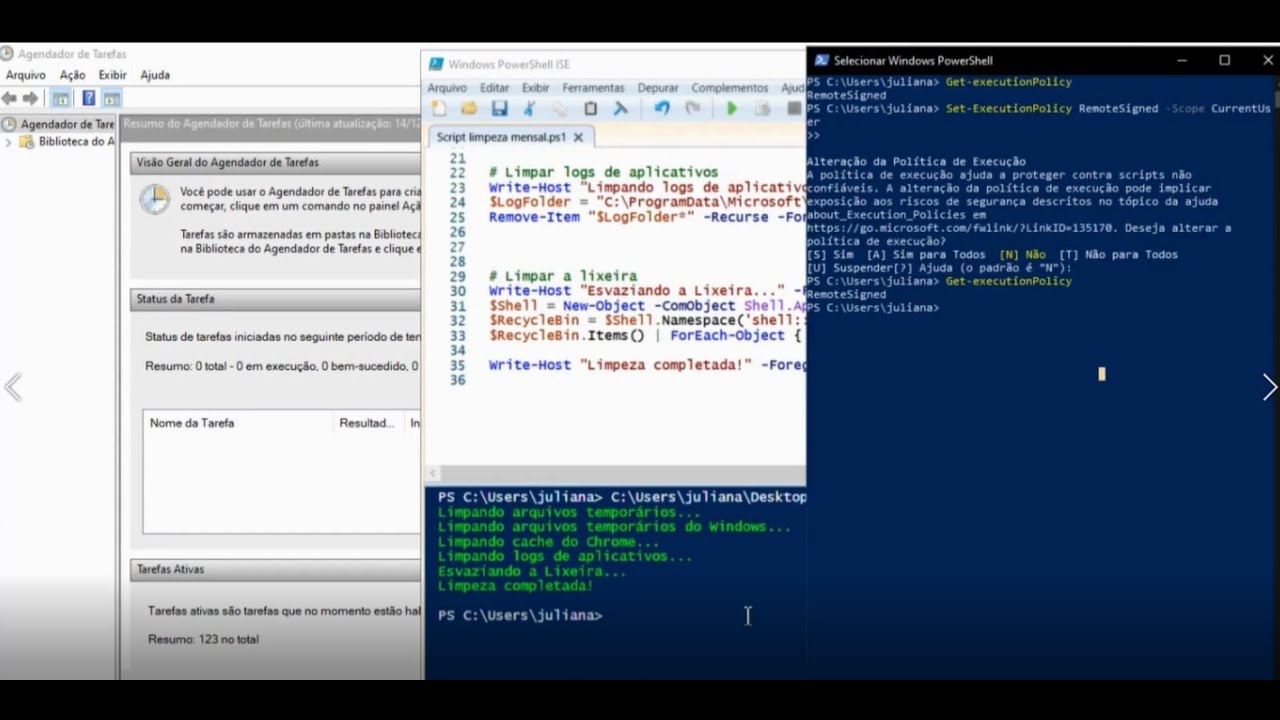This screenshot has width=1280, height=720.
Task: Click ISE console prompt PS C:\Users\juliana>
Action: click(x=520, y=616)
